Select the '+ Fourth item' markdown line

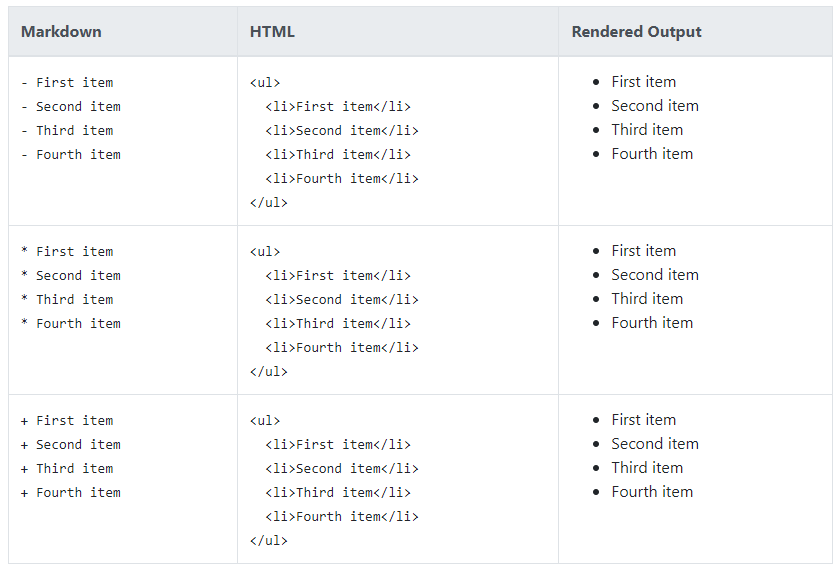[71, 493]
